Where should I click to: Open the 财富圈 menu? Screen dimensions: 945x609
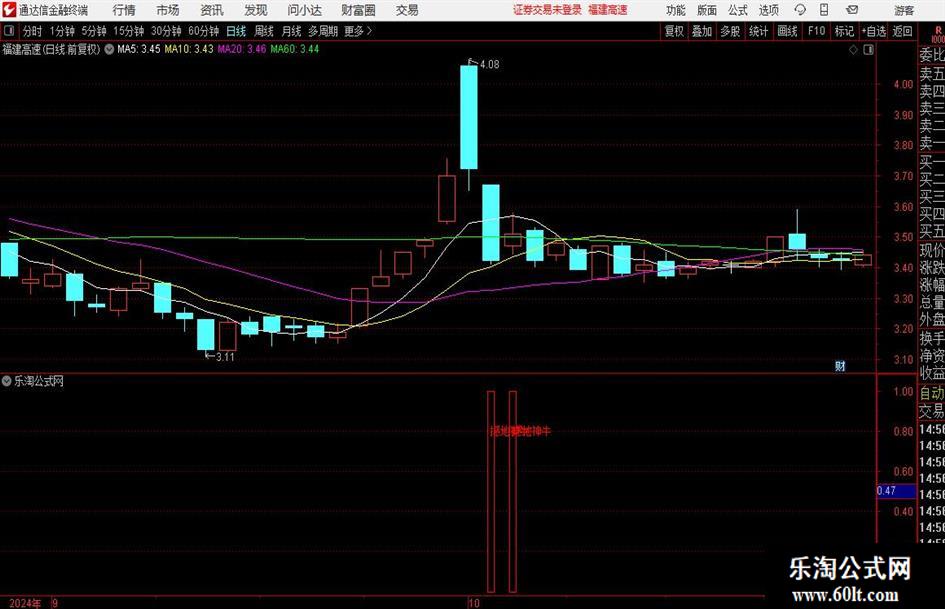pos(358,10)
